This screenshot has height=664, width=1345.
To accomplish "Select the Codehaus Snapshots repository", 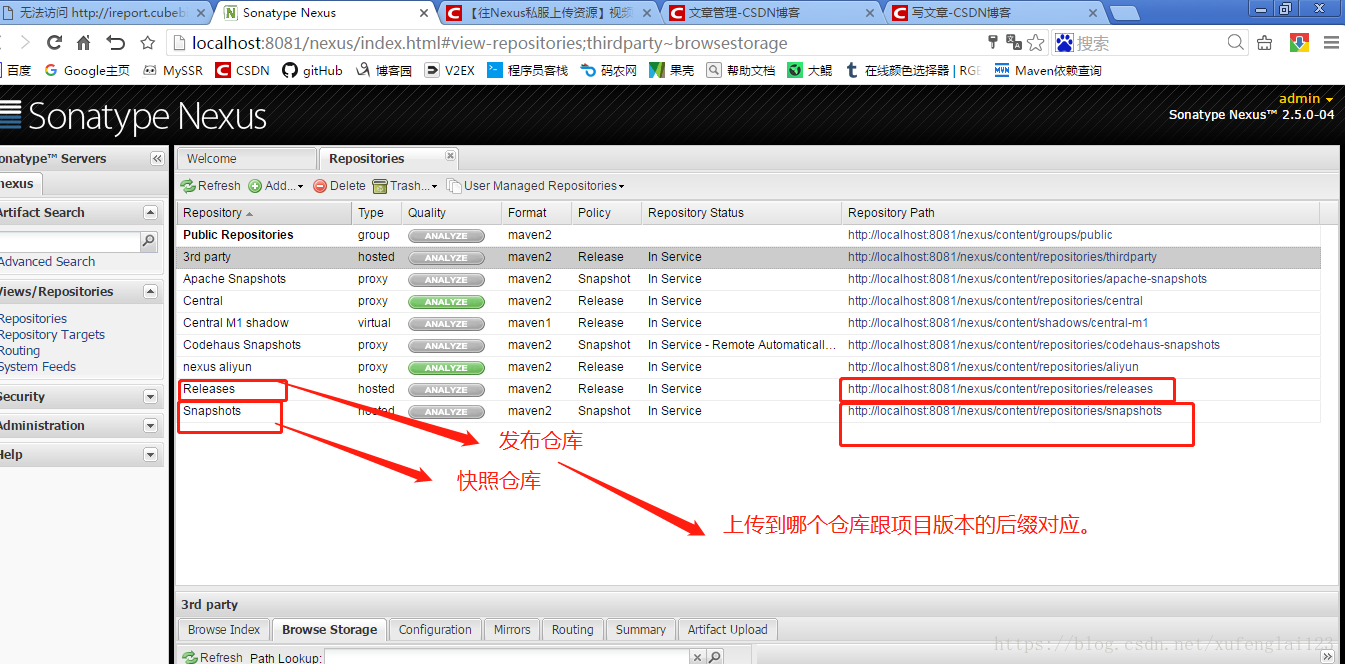I will coord(748,345).
